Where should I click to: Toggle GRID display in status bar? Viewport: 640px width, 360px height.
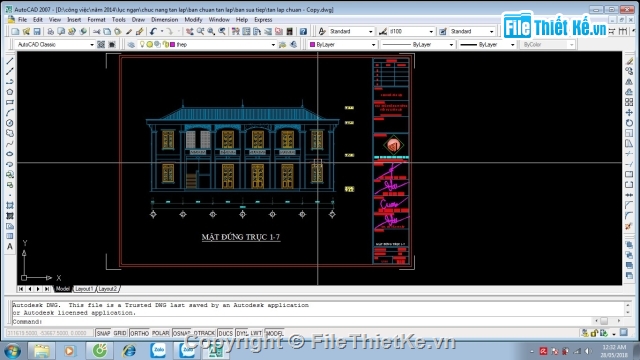pyautogui.click(x=120, y=333)
